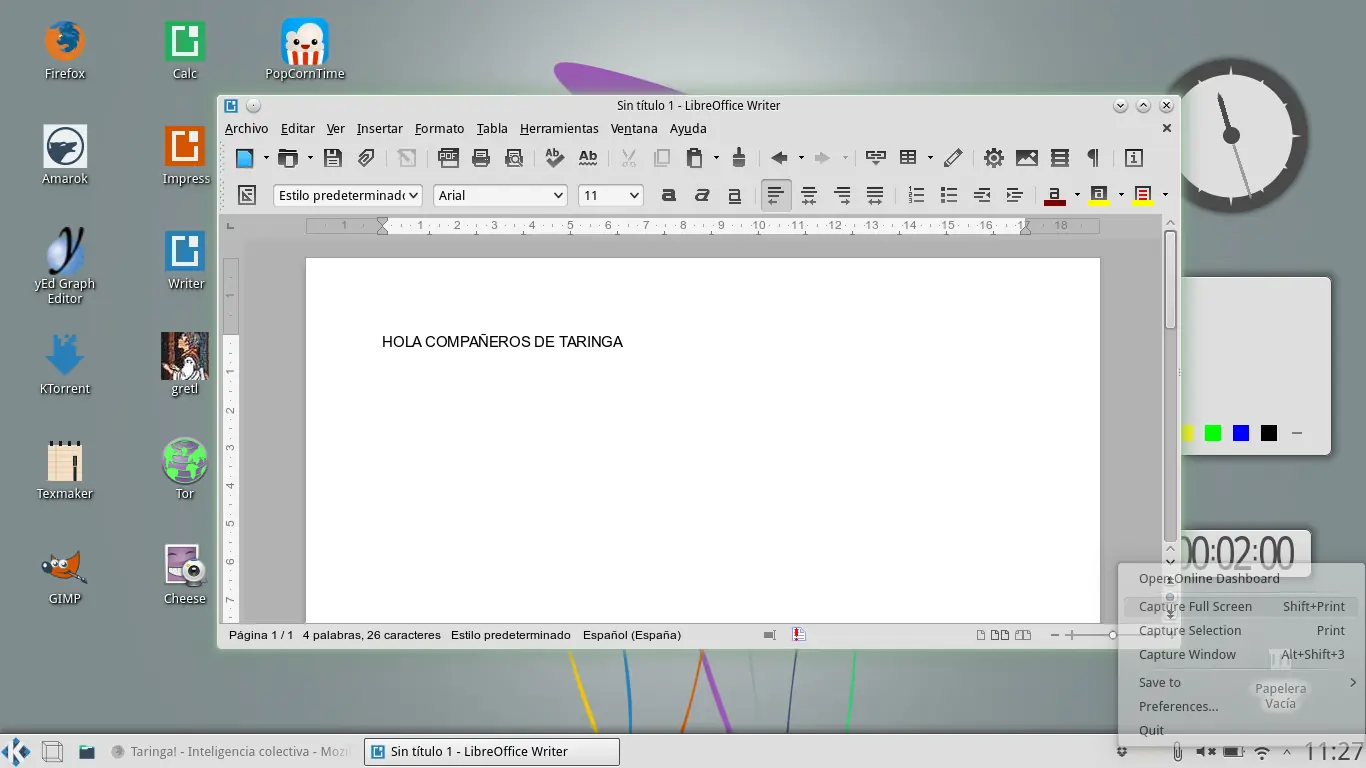Viewport: 1366px width, 768px height.
Task: Choose Capture Selection from tray menu
Action: pos(1241,630)
